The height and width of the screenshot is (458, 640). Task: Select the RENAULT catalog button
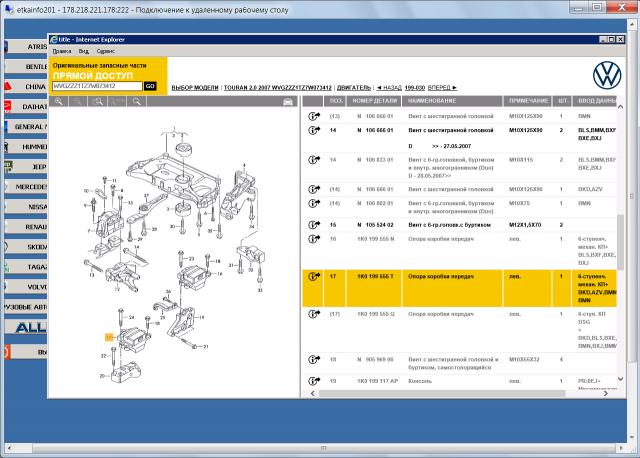(26, 227)
